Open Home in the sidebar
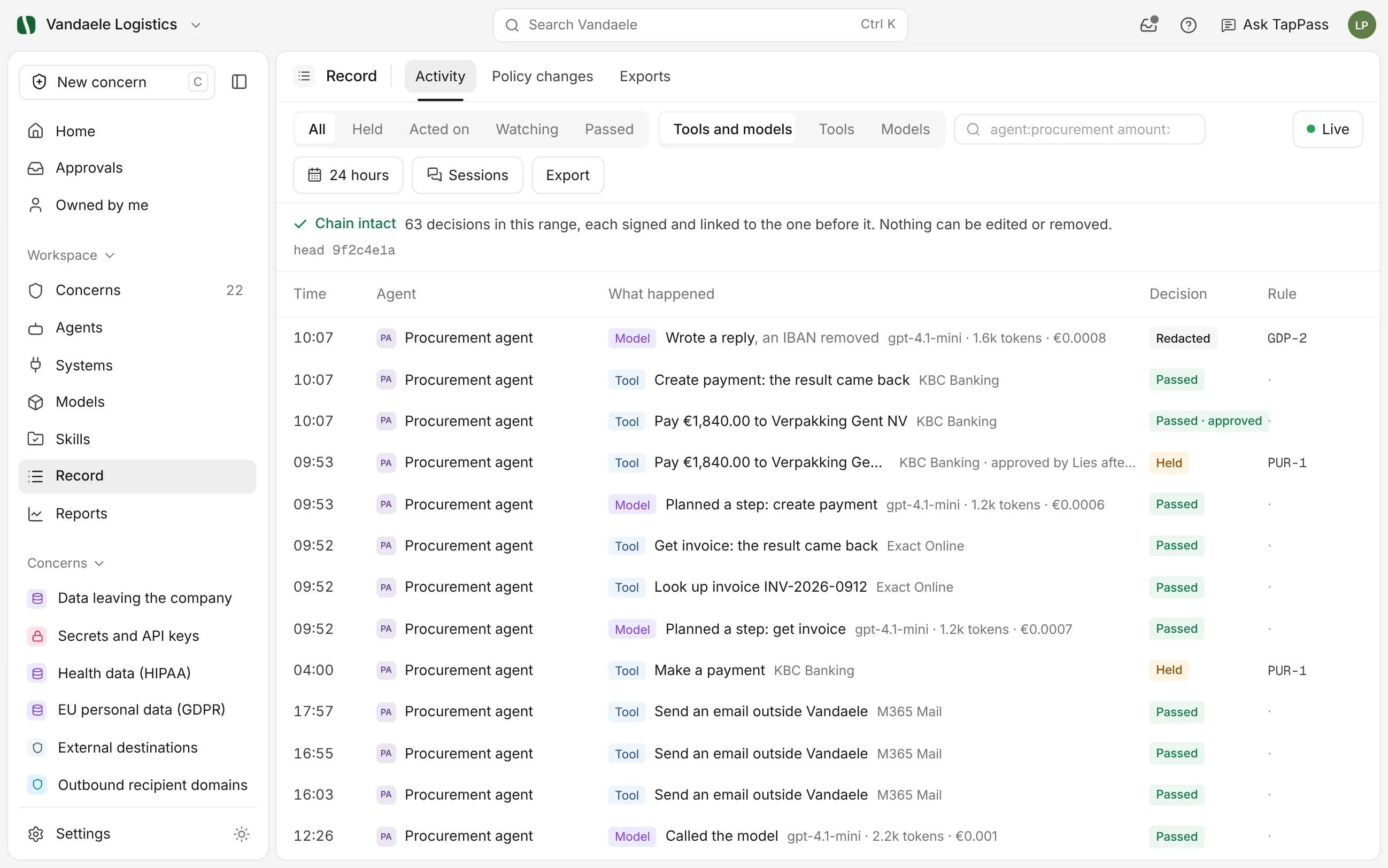The image size is (1388, 868). [137, 131]
